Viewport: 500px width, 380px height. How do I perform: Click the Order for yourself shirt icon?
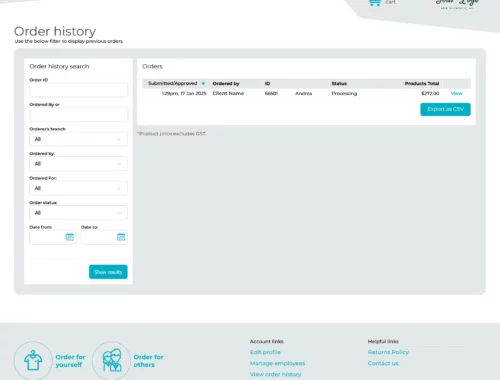coord(33,360)
